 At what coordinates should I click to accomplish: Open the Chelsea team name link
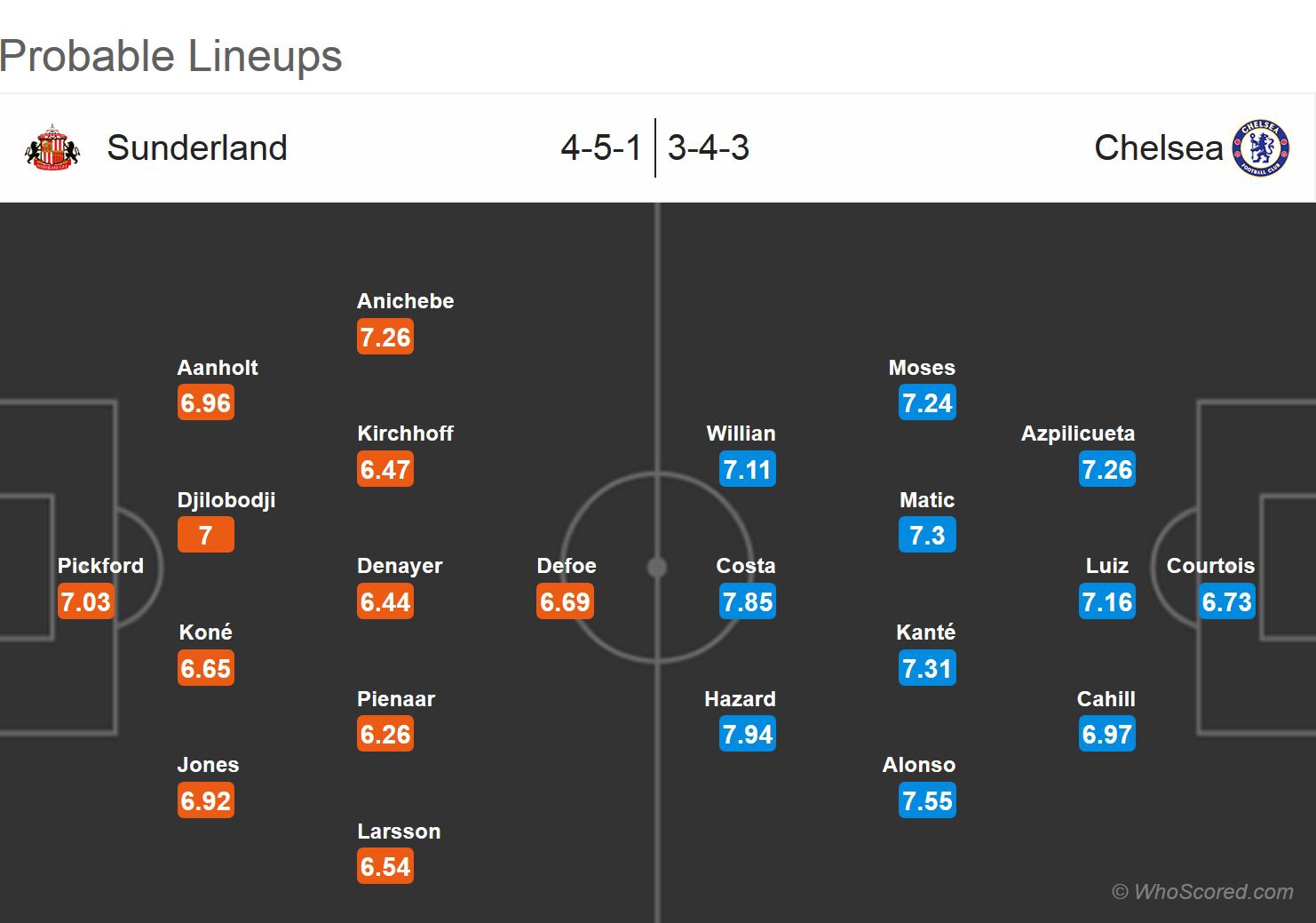click(x=1158, y=148)
